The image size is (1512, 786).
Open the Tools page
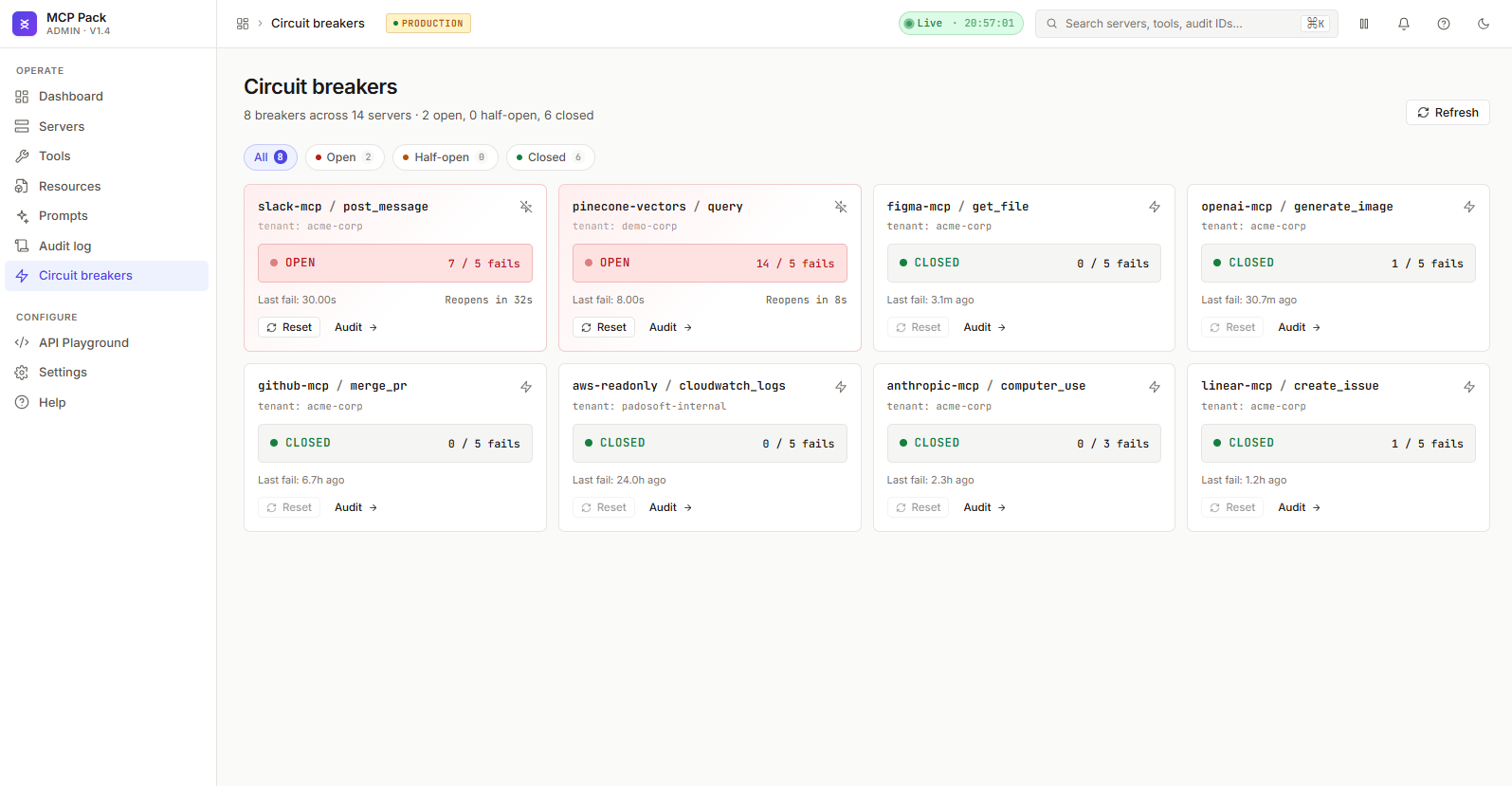tap(106, 156)
